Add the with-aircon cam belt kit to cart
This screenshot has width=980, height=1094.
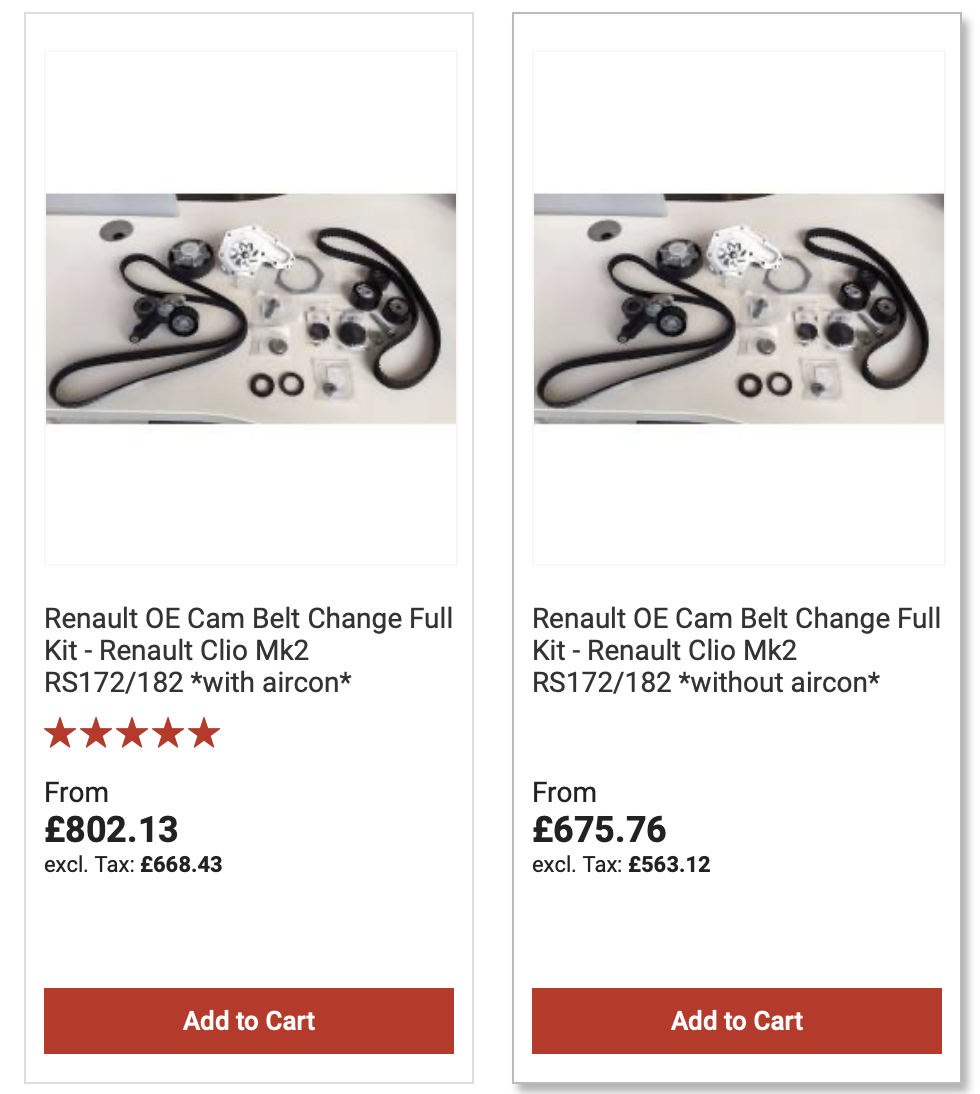[249, 1021]
